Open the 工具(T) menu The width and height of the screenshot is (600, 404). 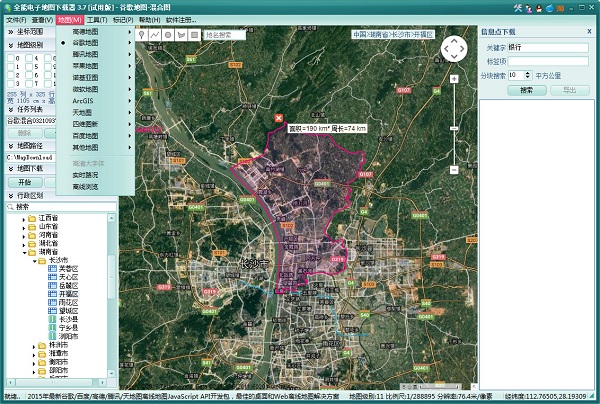(x=97, y=19)
